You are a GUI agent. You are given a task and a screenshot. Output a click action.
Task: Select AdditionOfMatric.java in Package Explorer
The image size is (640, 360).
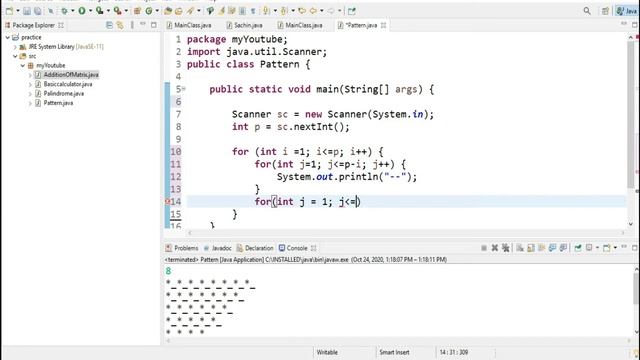(x=71, y=75)
